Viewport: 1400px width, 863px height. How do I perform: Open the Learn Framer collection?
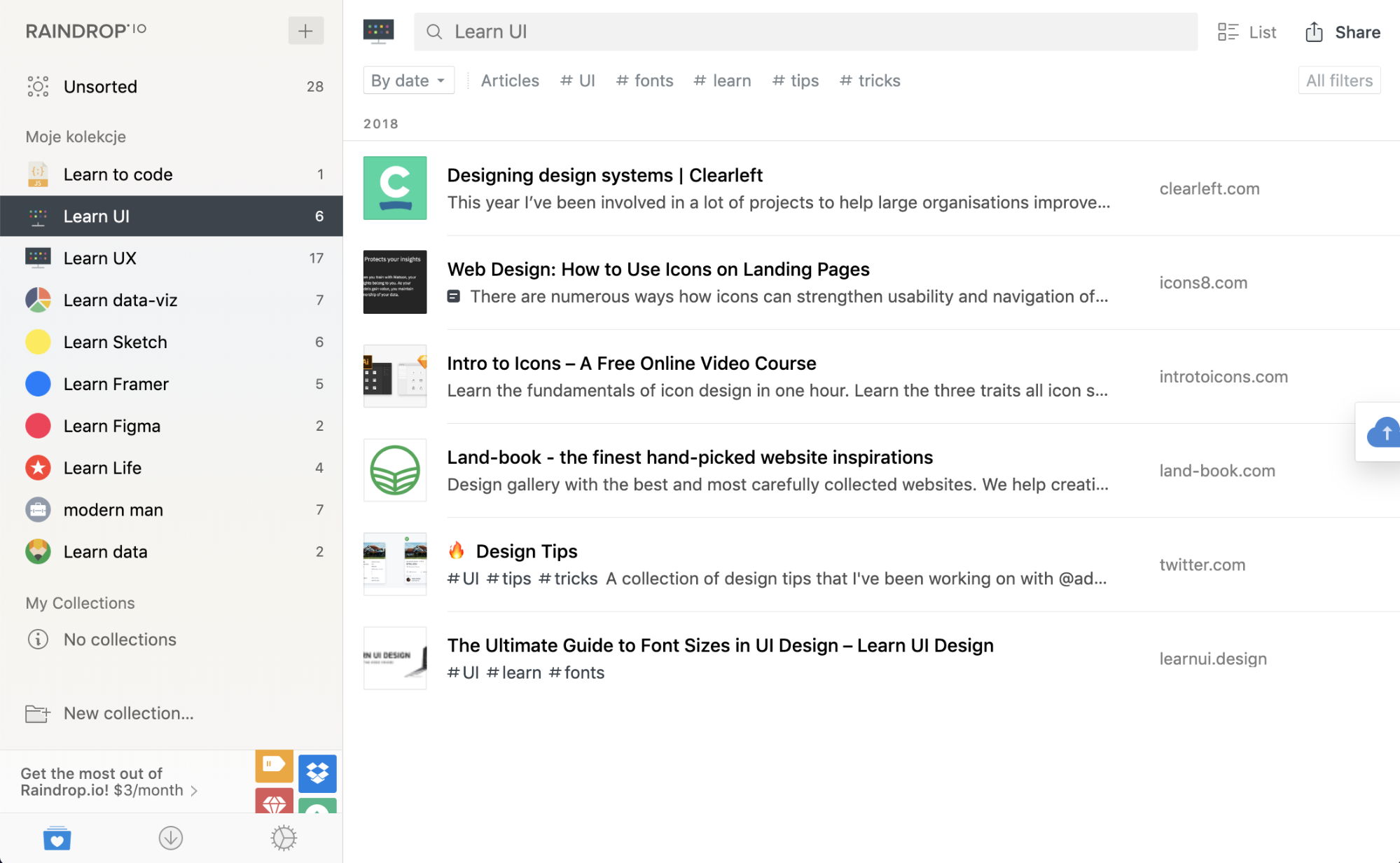point(171,384)
